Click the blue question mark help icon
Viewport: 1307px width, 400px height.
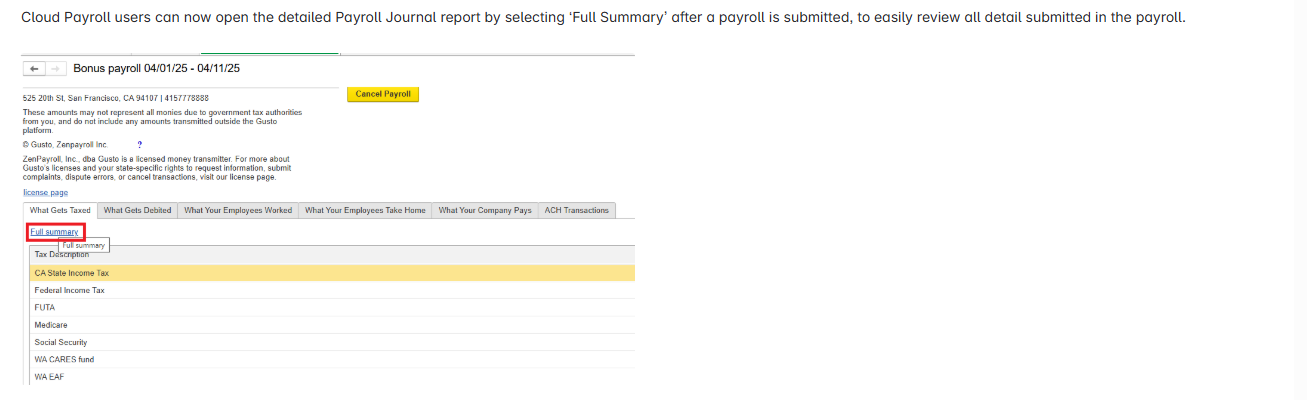[x=139, y=145]
